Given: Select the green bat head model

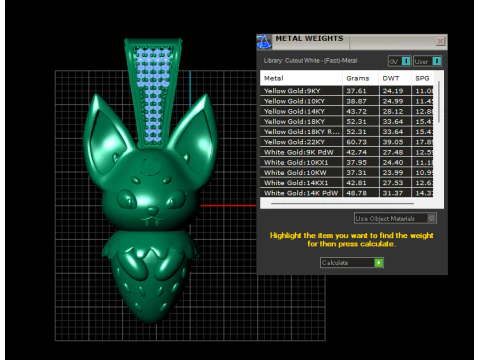Looking at the screenshot, I should [x=151, y=163].
